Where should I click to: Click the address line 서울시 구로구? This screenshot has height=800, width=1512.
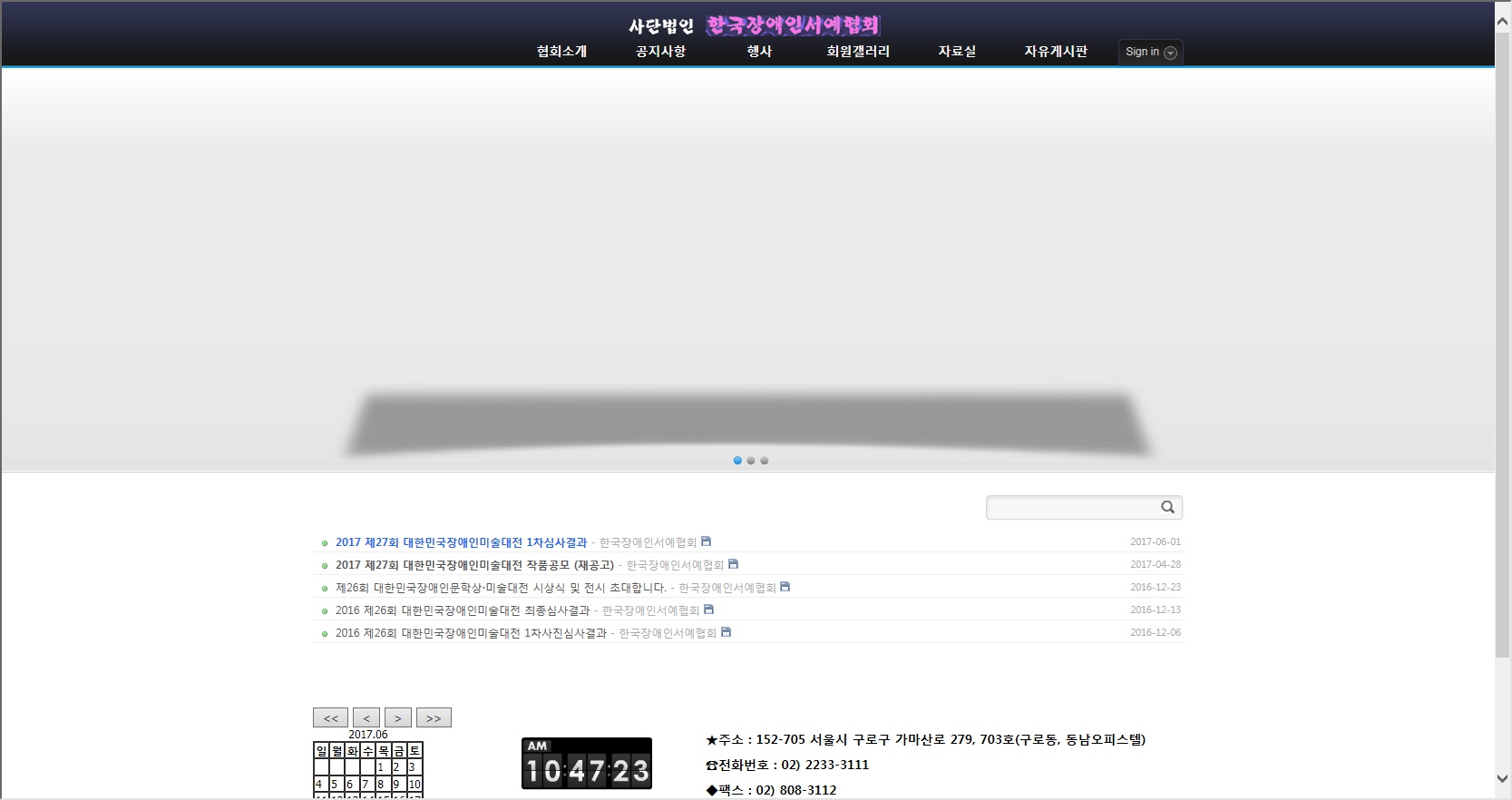[x=926, y=739]
